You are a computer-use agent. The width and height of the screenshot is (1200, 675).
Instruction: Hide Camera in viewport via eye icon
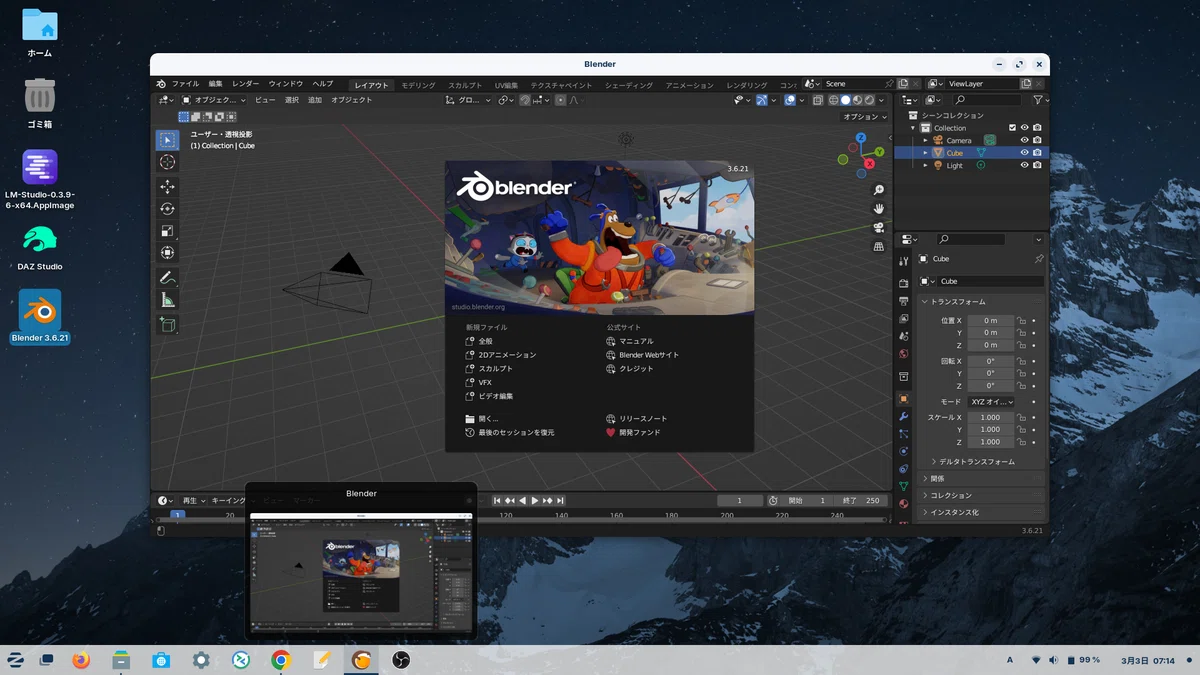[x=1024, y=140]
